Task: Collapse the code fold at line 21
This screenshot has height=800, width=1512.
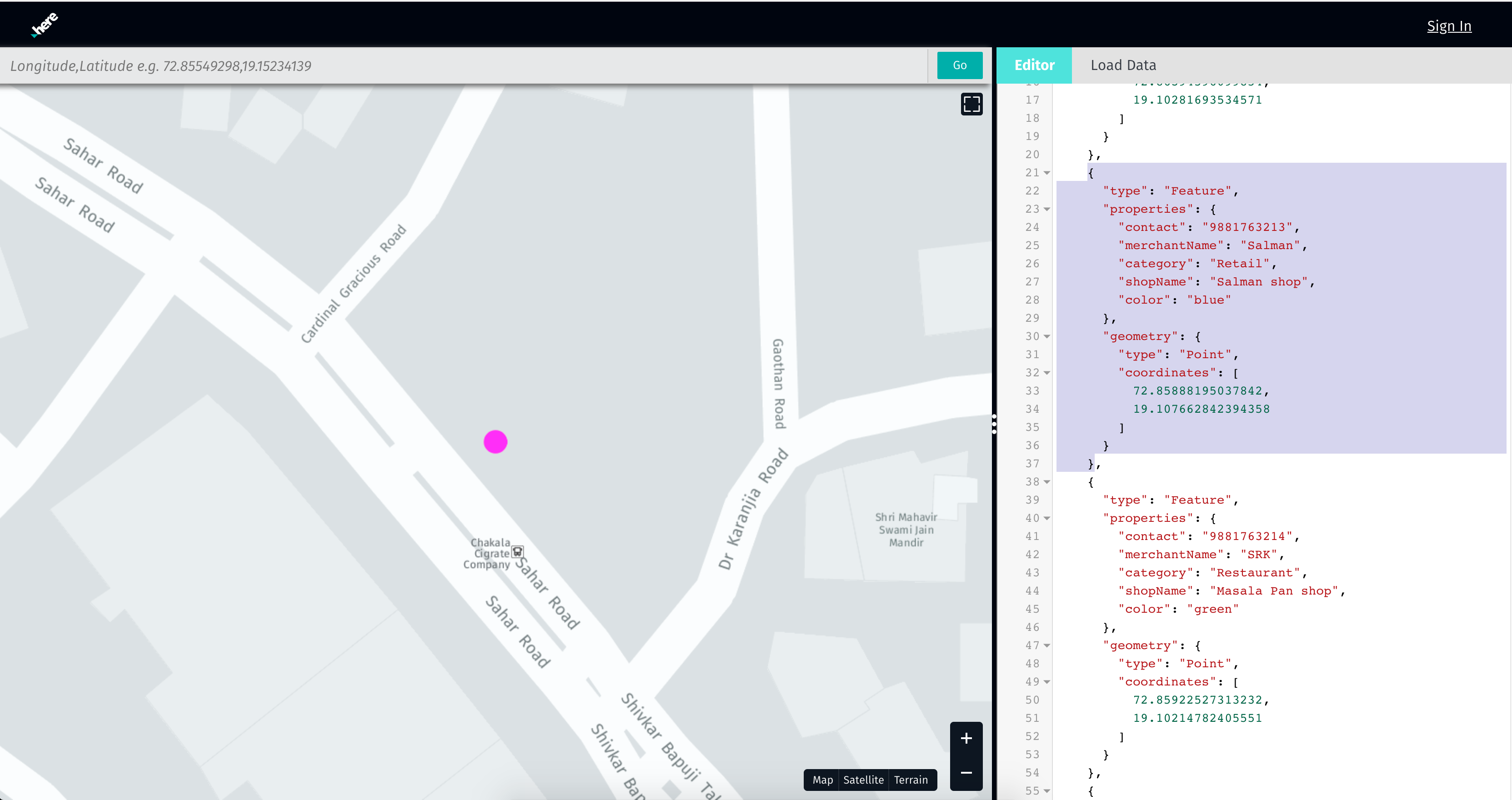Action: click(1046, 173)
